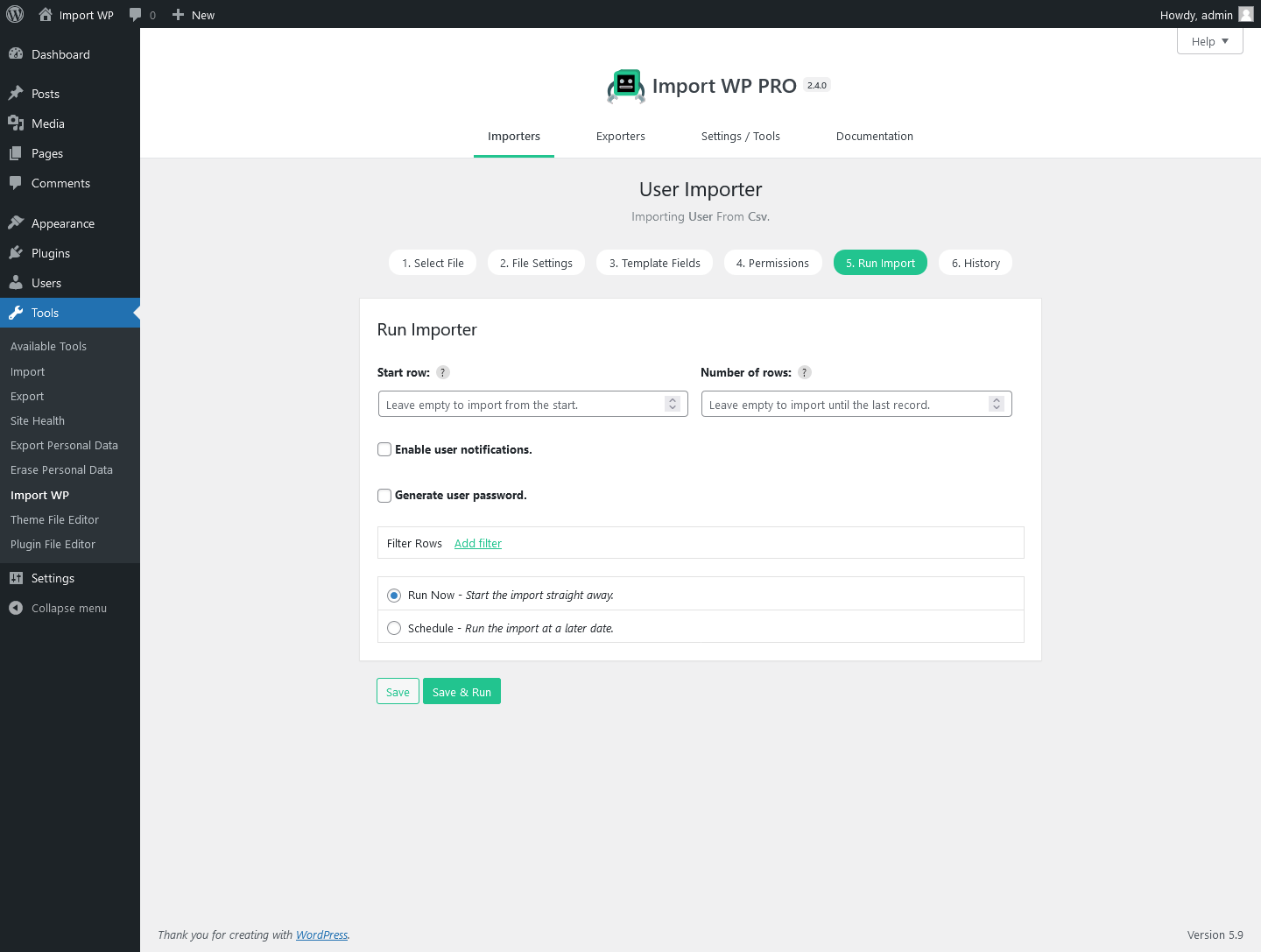Click the comments bubble icon in admin bar
The width and height of the screenshot is (1261, 952).
point(136,14)
